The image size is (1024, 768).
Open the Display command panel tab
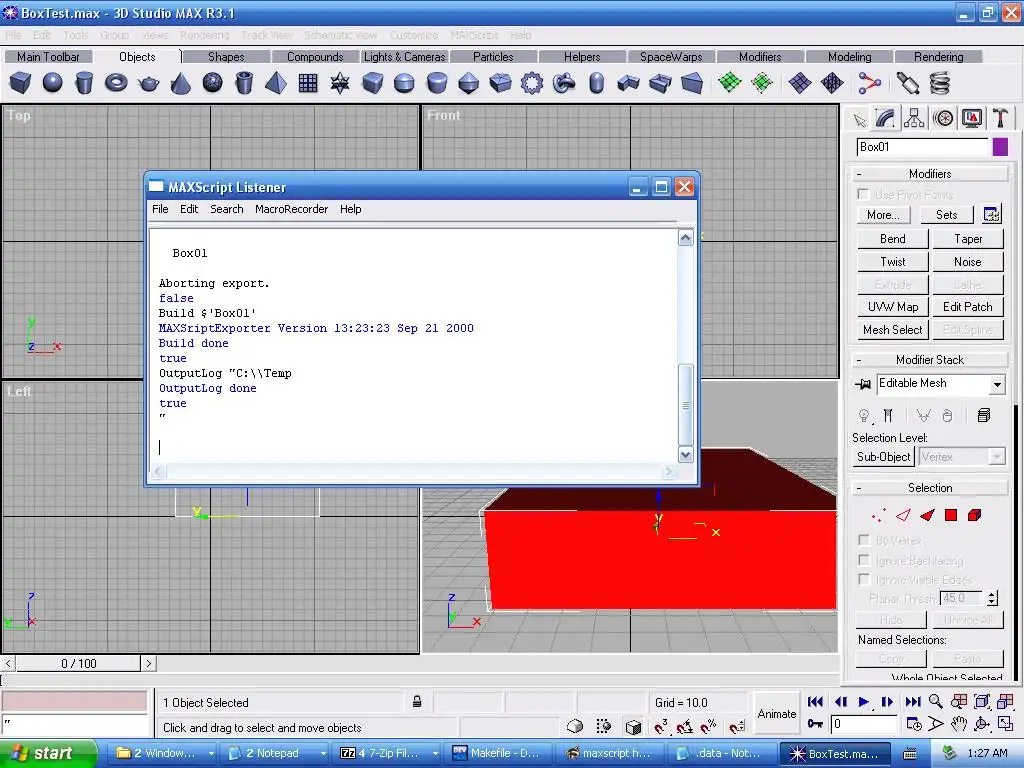972,118
